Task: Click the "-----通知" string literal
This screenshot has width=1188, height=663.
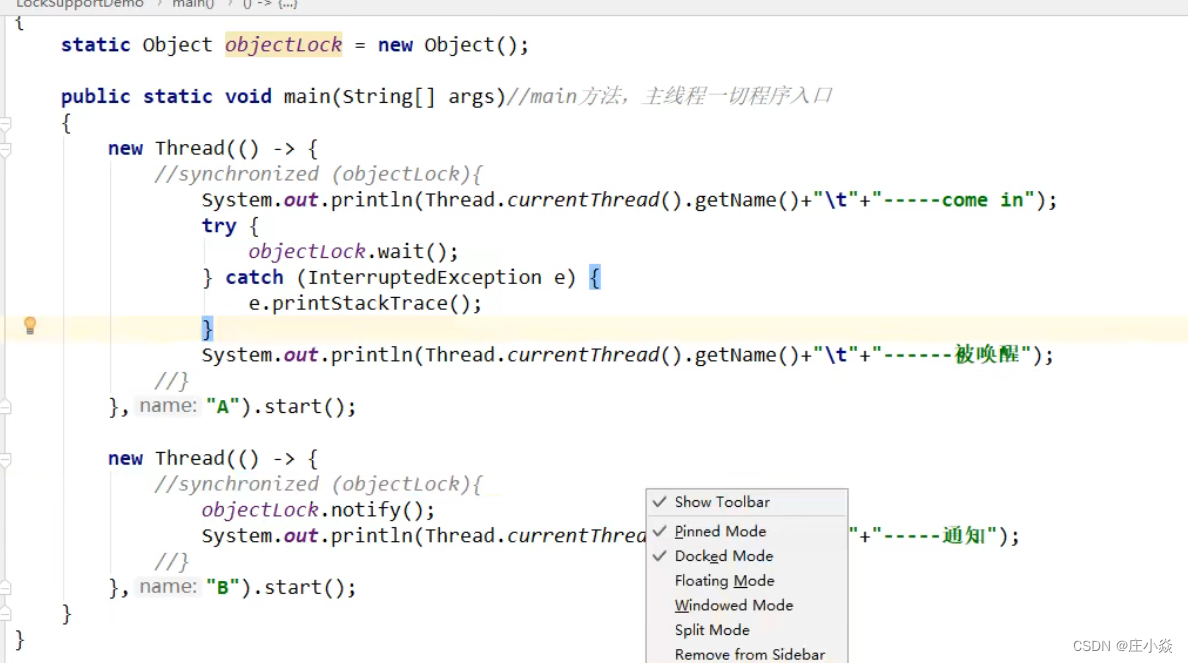Action: [x=934, y=536]
